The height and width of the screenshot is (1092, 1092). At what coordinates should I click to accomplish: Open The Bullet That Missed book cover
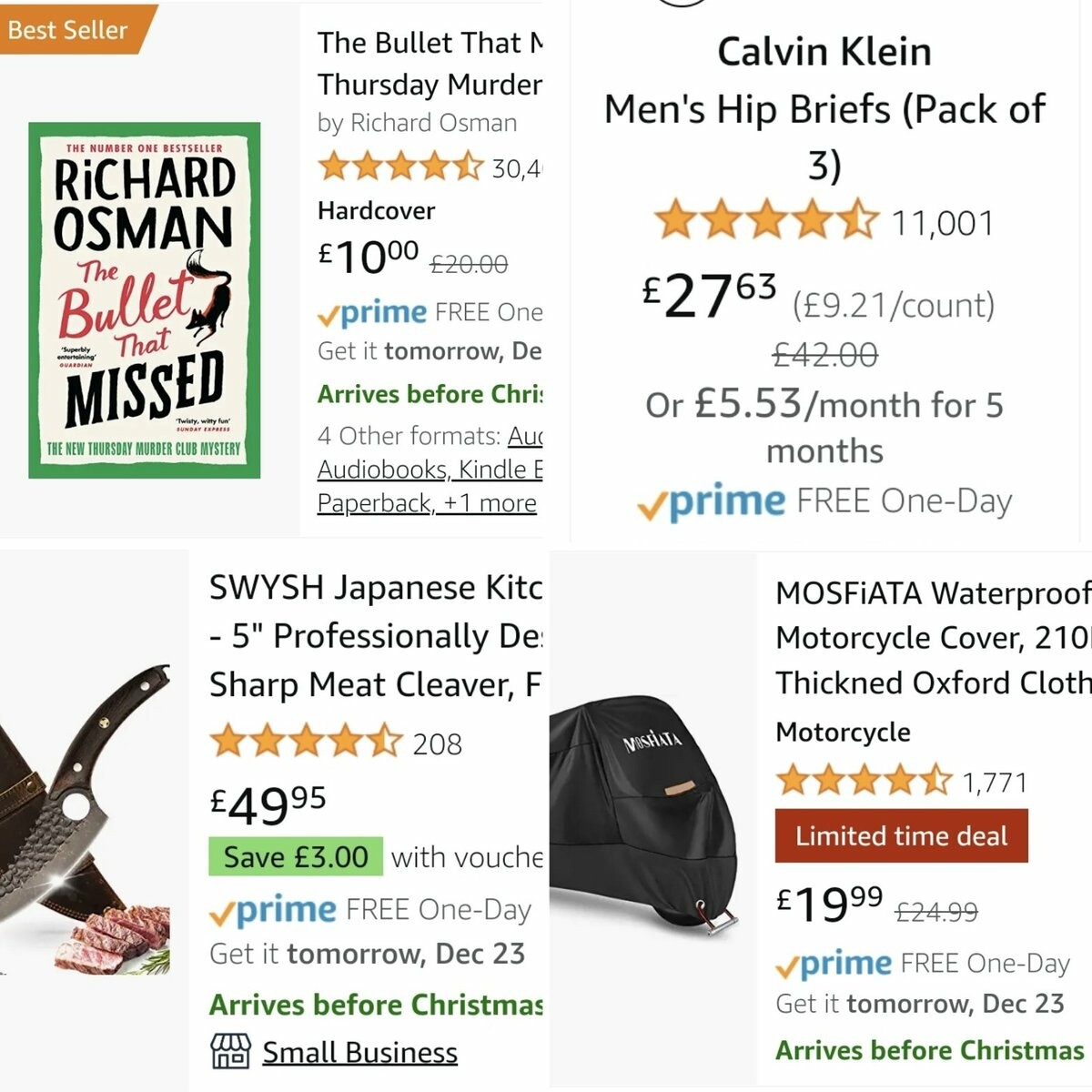click(145, 300)
